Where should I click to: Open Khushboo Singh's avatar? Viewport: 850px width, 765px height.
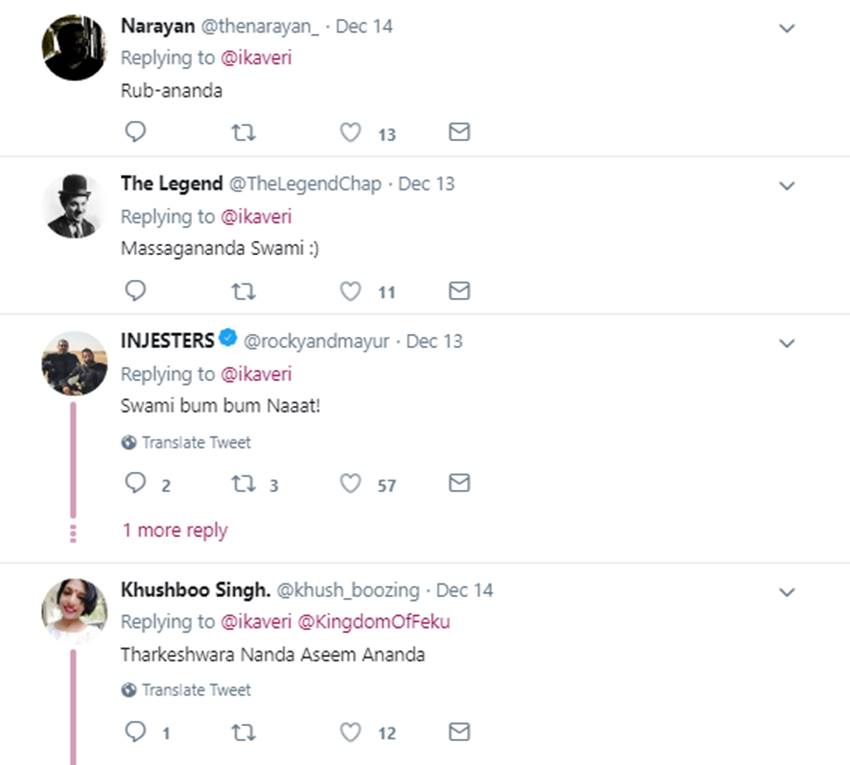[x=74, y=610]
